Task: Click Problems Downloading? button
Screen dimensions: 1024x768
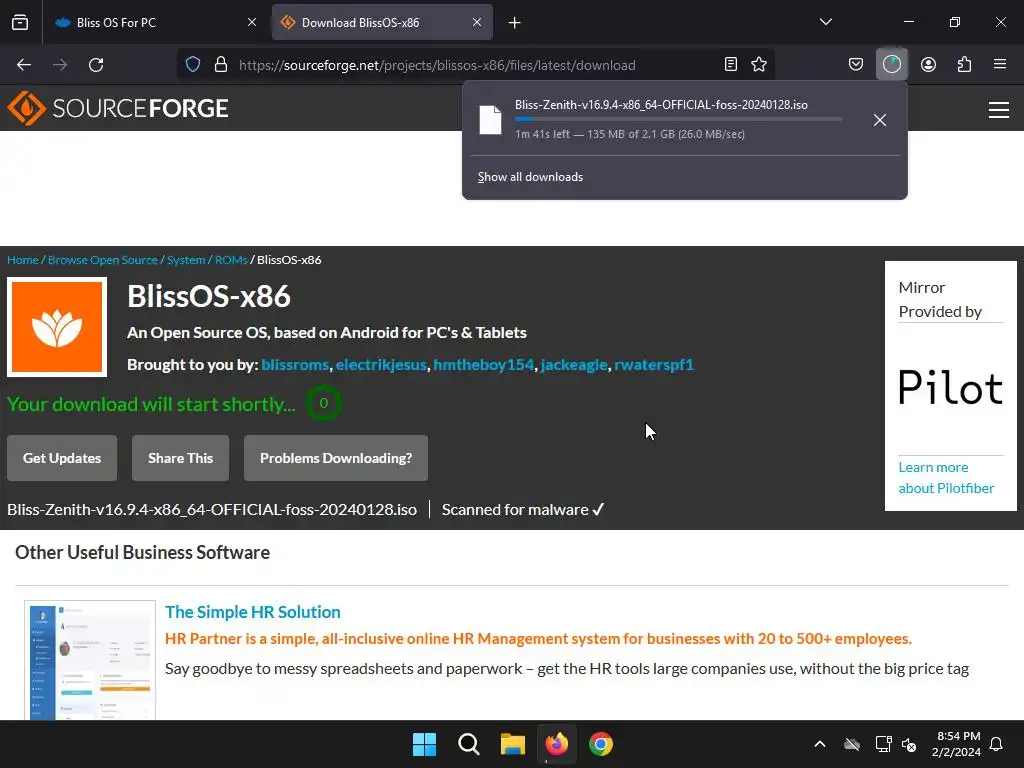Action: click(x=336, y=458)
